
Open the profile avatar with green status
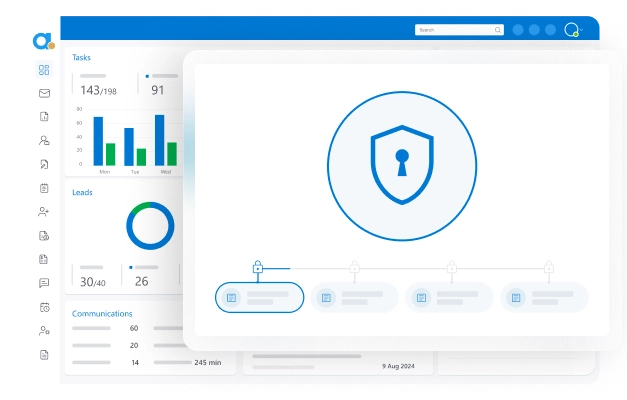click(x=571, y=30)
